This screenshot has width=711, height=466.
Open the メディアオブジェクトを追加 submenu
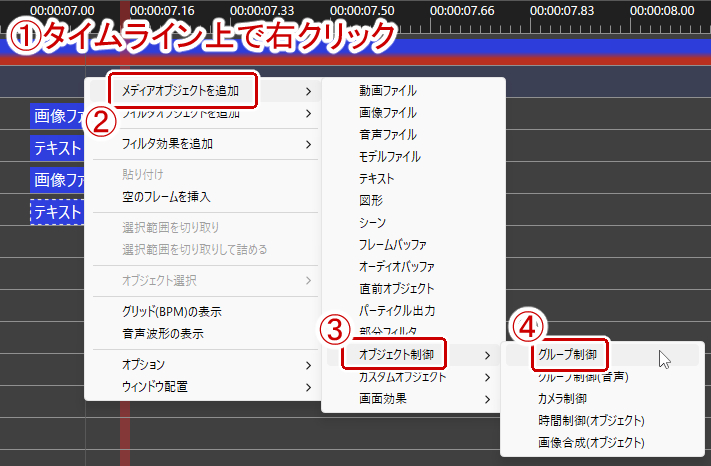[180, 91]
